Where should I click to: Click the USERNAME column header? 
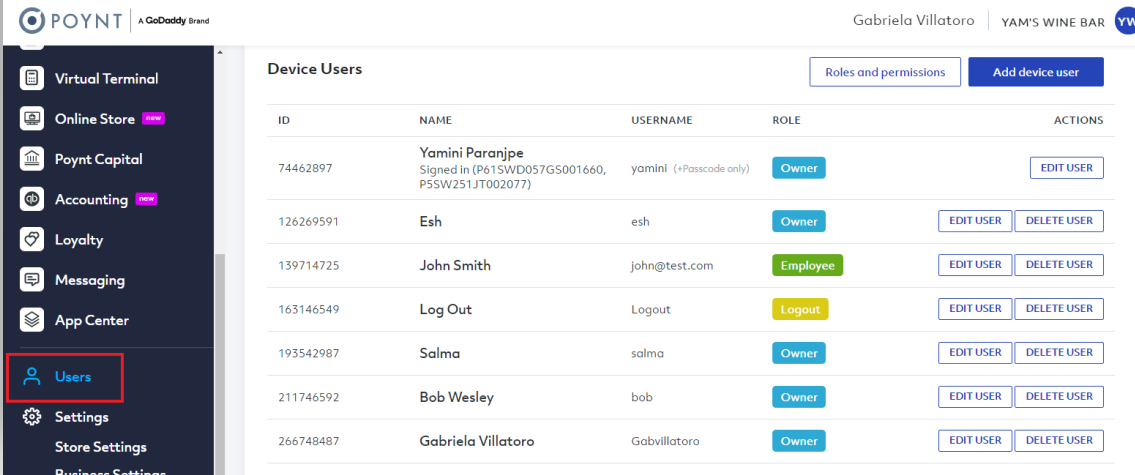662,120
